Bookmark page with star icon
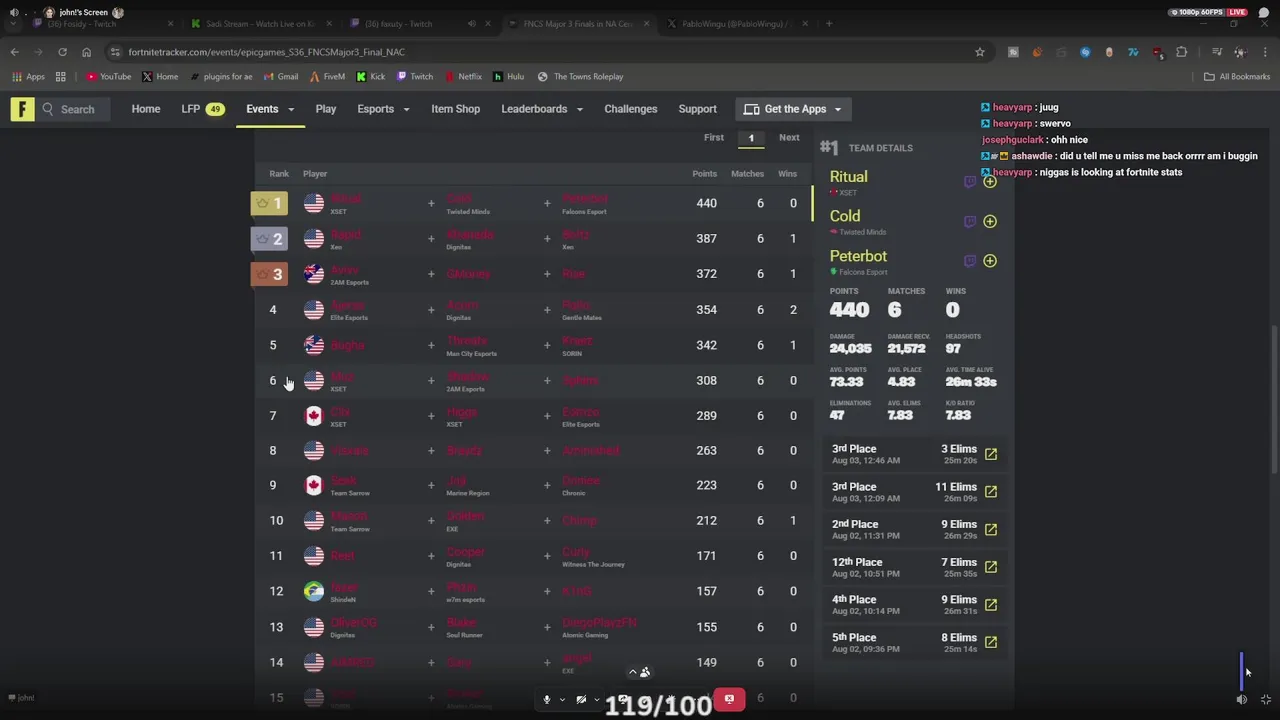This screenshot has height=720, width=1280. click(x=980, y=52)
